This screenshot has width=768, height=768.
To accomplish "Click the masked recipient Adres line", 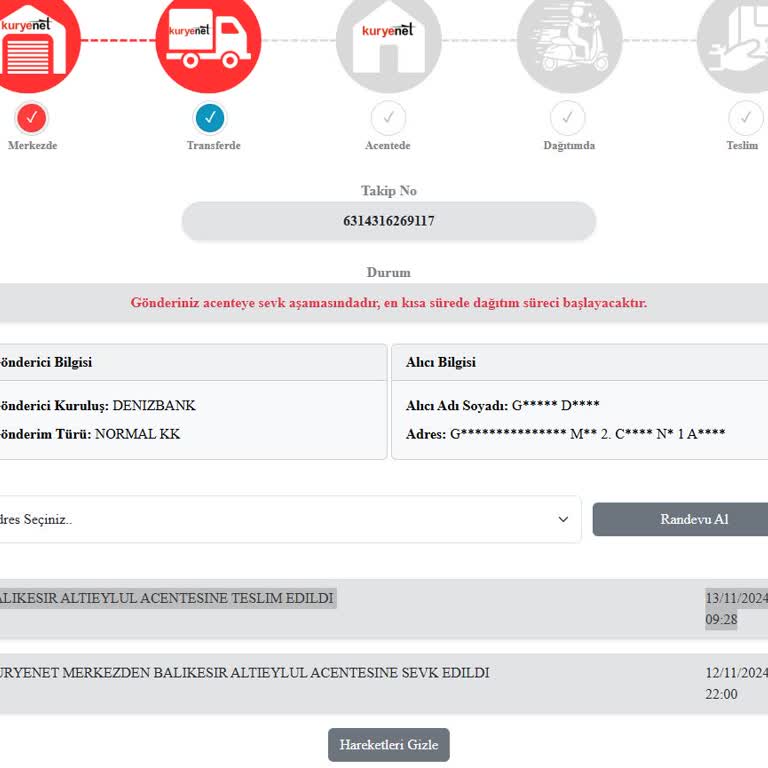I will (x=565, y=434).
